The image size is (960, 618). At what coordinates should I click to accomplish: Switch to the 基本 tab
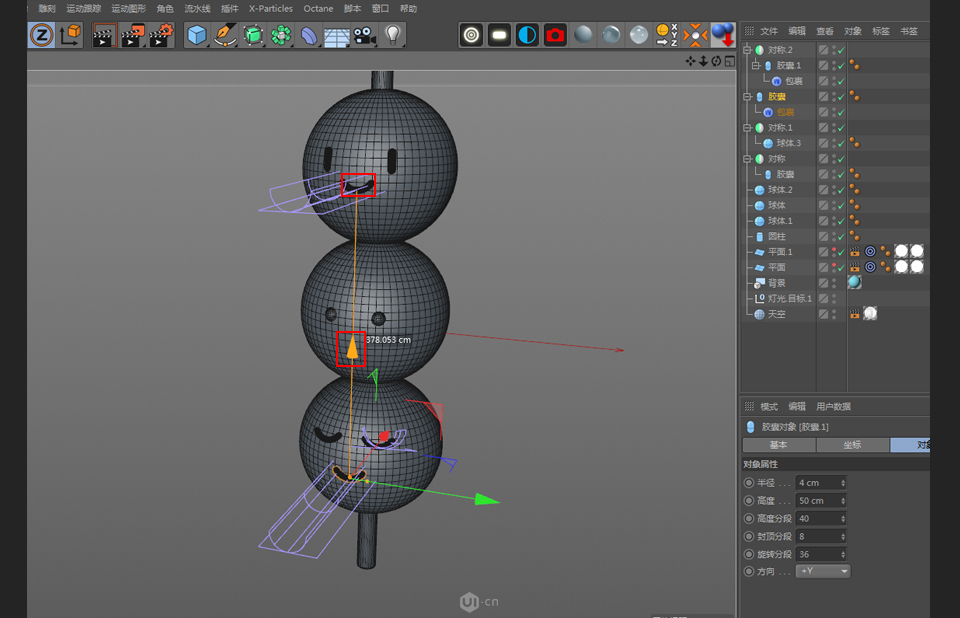(778, 445)
